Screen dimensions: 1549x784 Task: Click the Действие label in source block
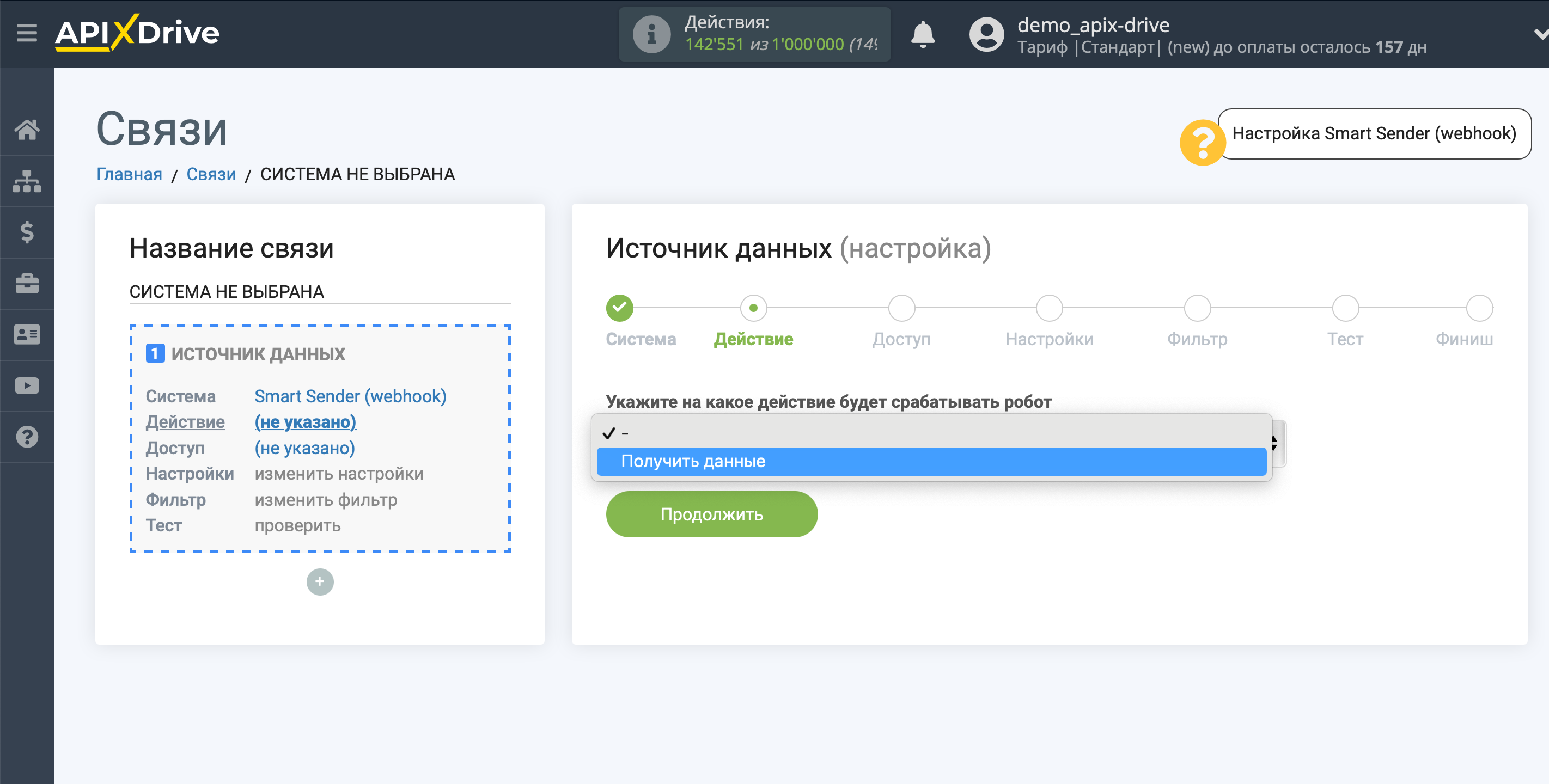pos(185,422)
